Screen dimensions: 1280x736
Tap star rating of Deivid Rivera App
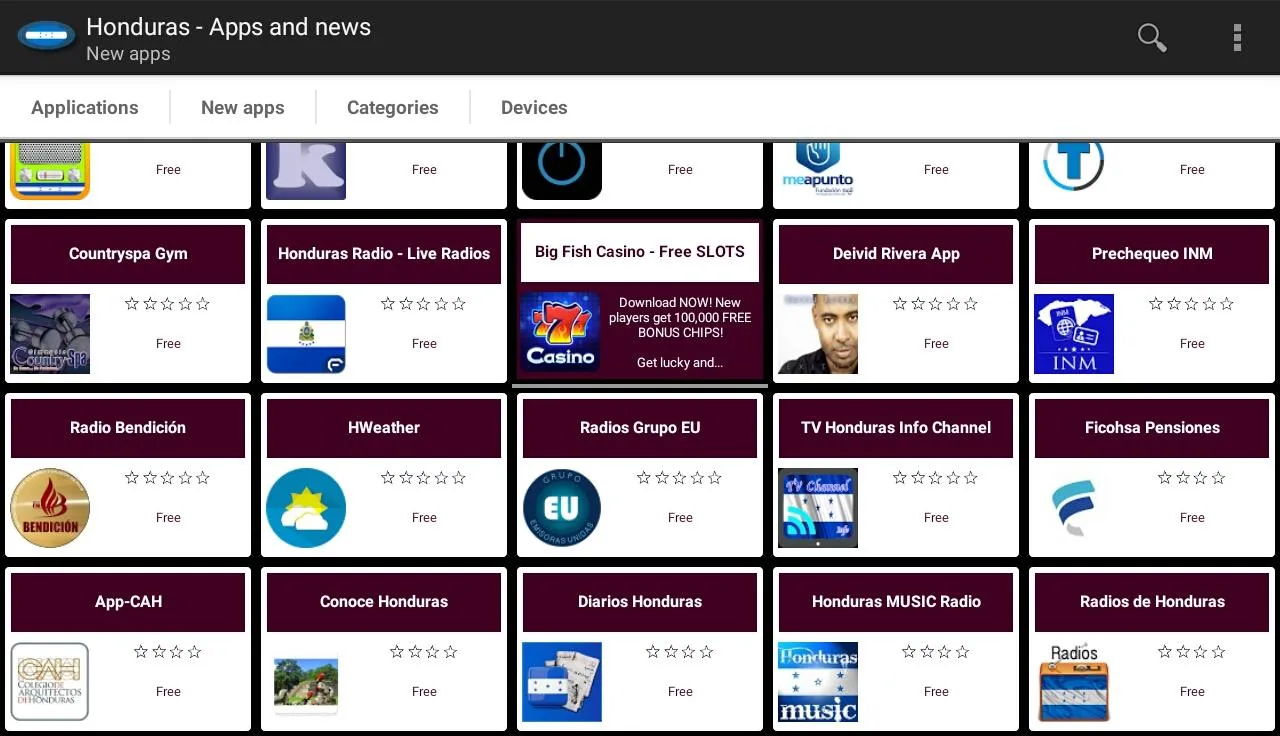pos(936,304)
